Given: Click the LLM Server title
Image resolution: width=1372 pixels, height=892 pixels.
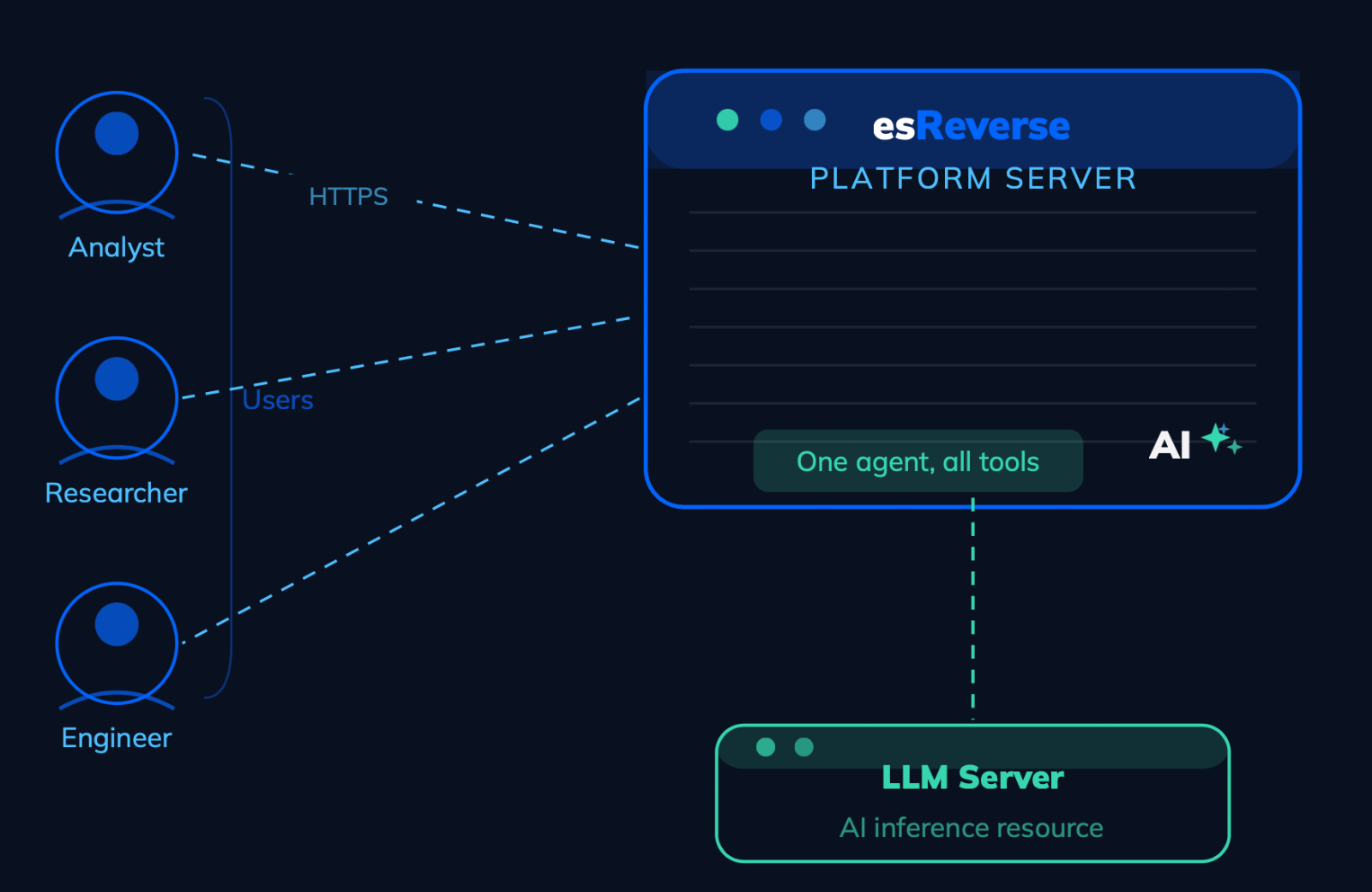Looking at the screenshot, I should 972,778.
